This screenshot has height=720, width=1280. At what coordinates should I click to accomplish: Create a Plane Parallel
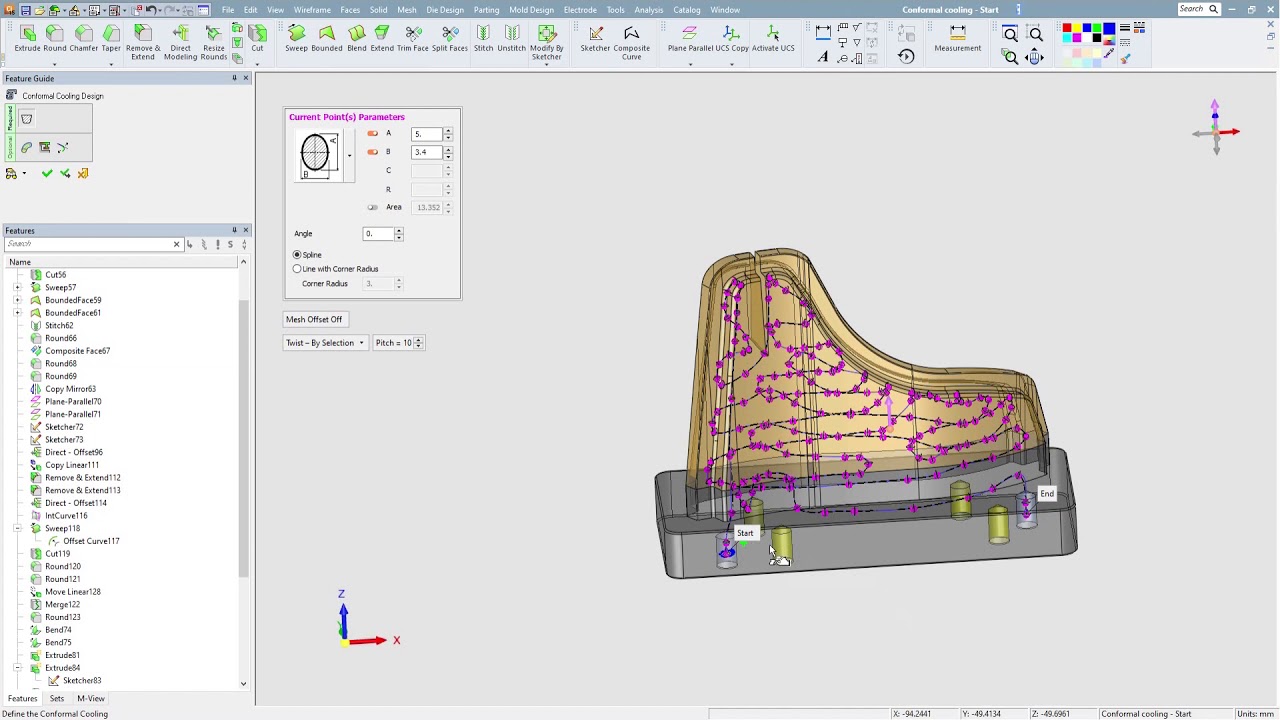(x=690, y=39)
